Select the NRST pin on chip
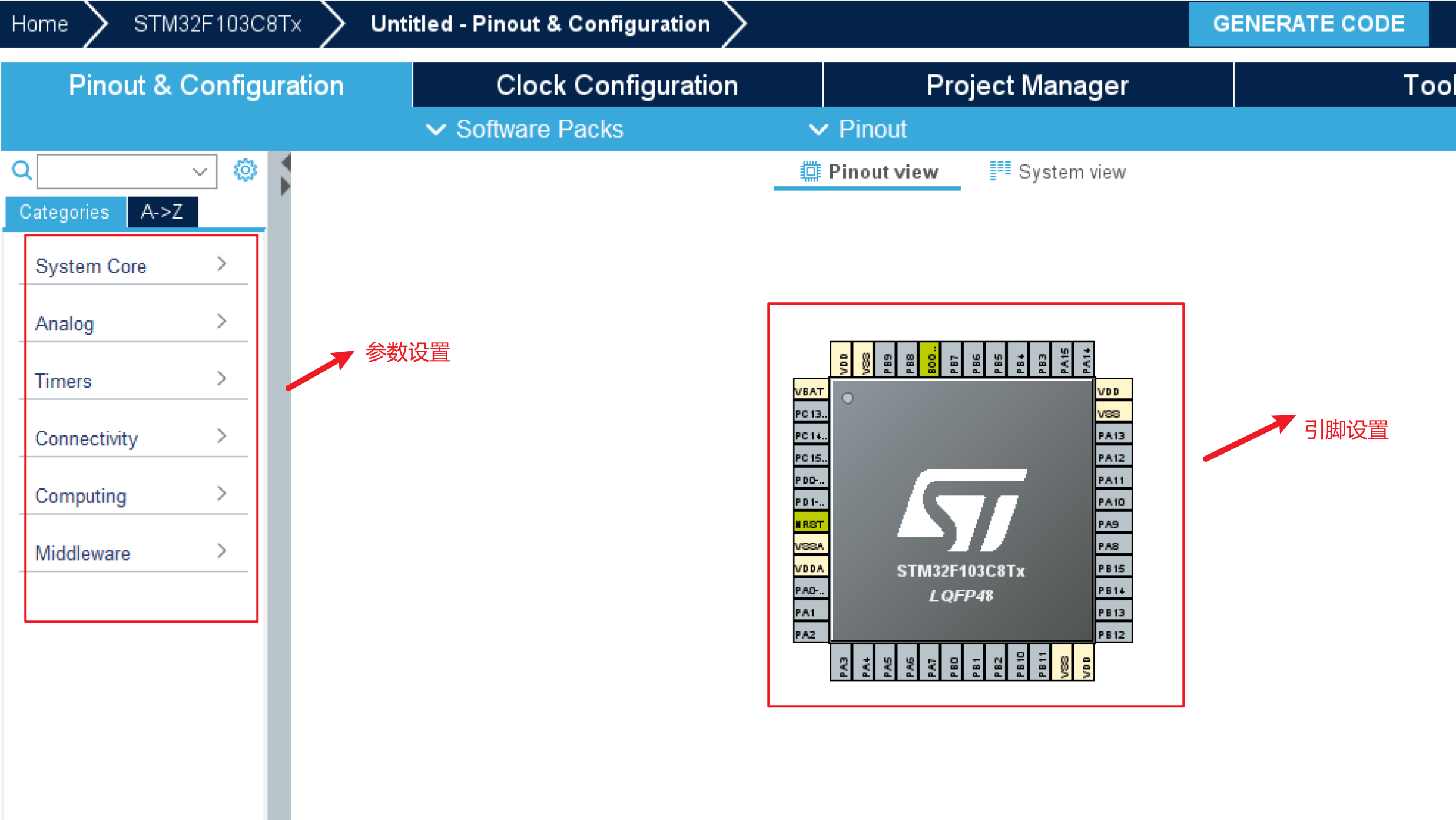The width and height of the screenshot is (1456, 820). pyautogui.click(x=811, y=524)
